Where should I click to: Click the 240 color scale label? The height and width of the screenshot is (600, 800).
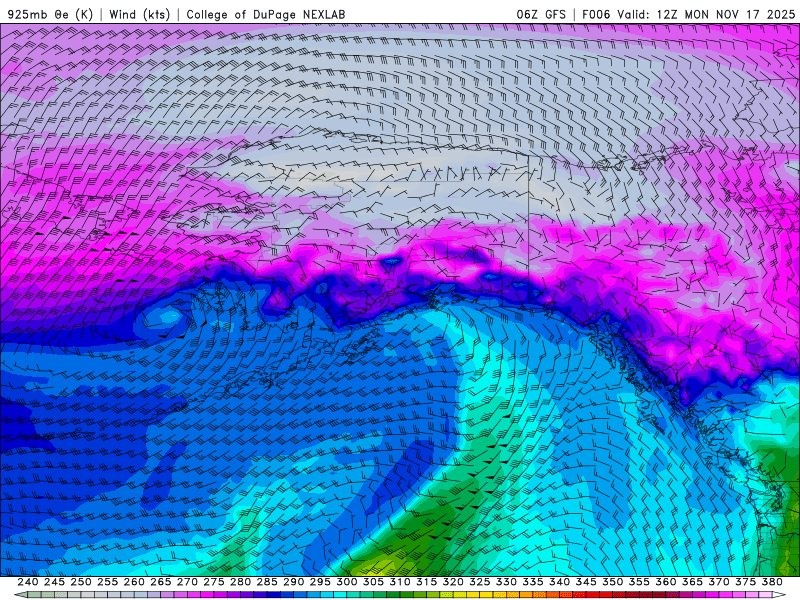pos(28,582)
